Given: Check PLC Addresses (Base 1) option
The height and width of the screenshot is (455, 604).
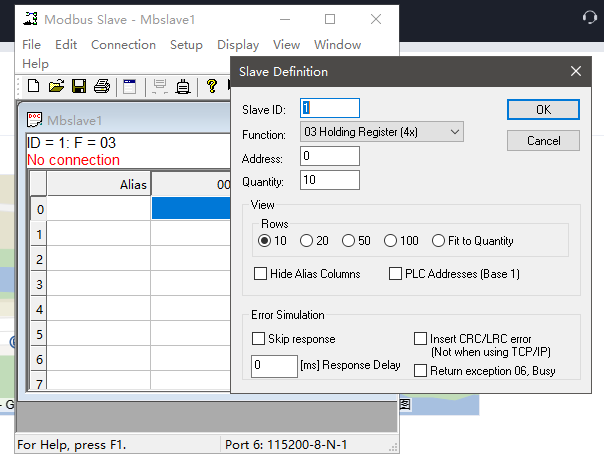Looking at the screenshot, I should pos(395,274).
